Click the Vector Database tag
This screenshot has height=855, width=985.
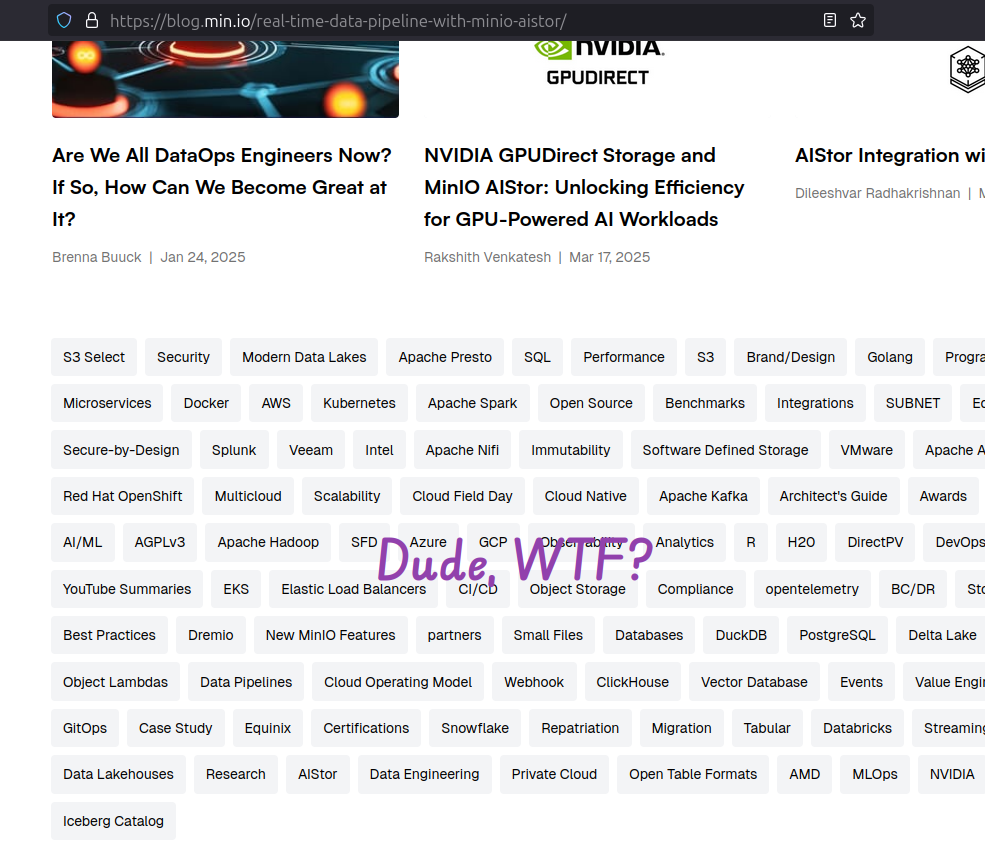pos(754,682)
